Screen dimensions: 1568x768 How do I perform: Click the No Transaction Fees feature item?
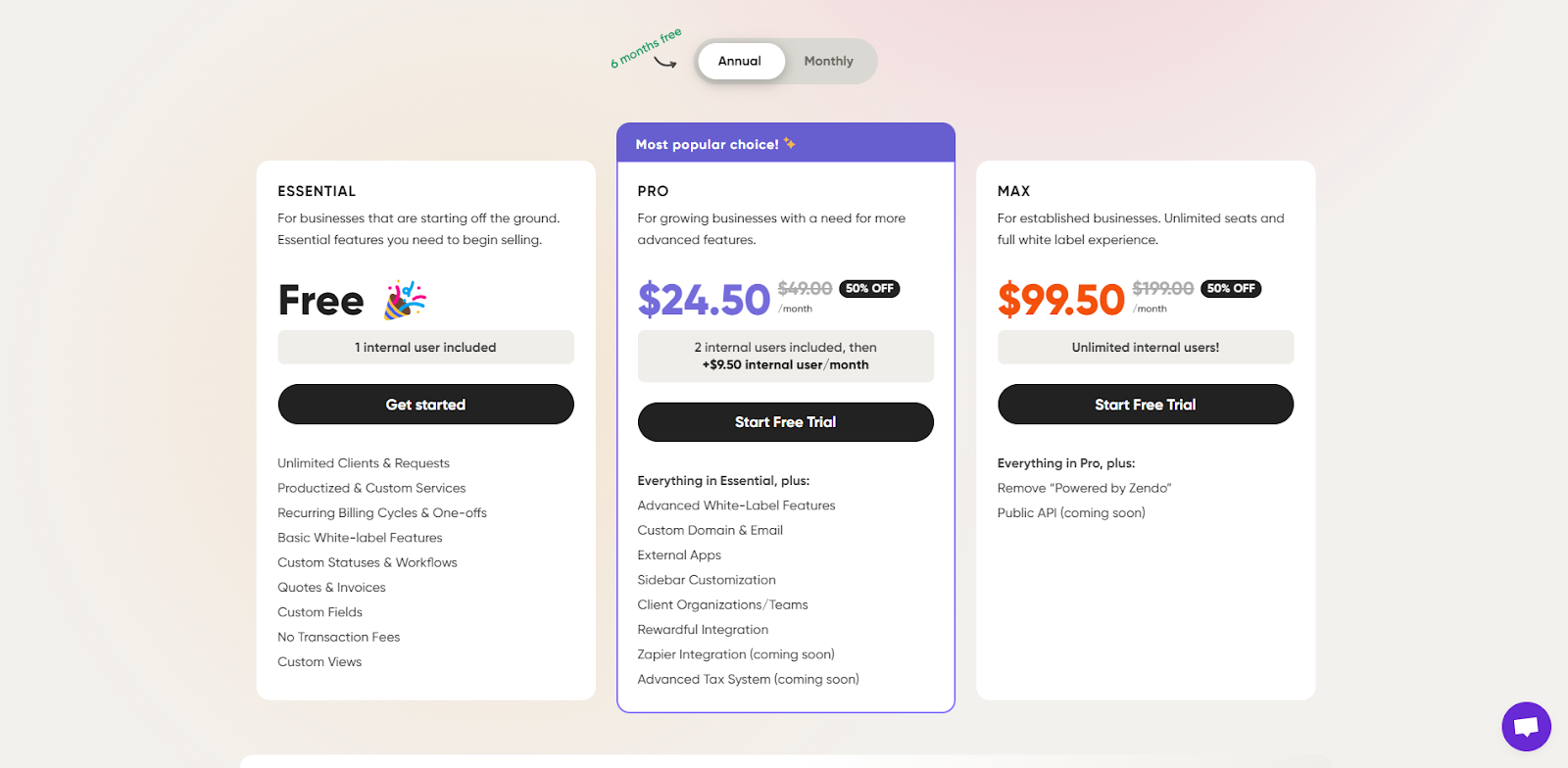tap(338, 636)
